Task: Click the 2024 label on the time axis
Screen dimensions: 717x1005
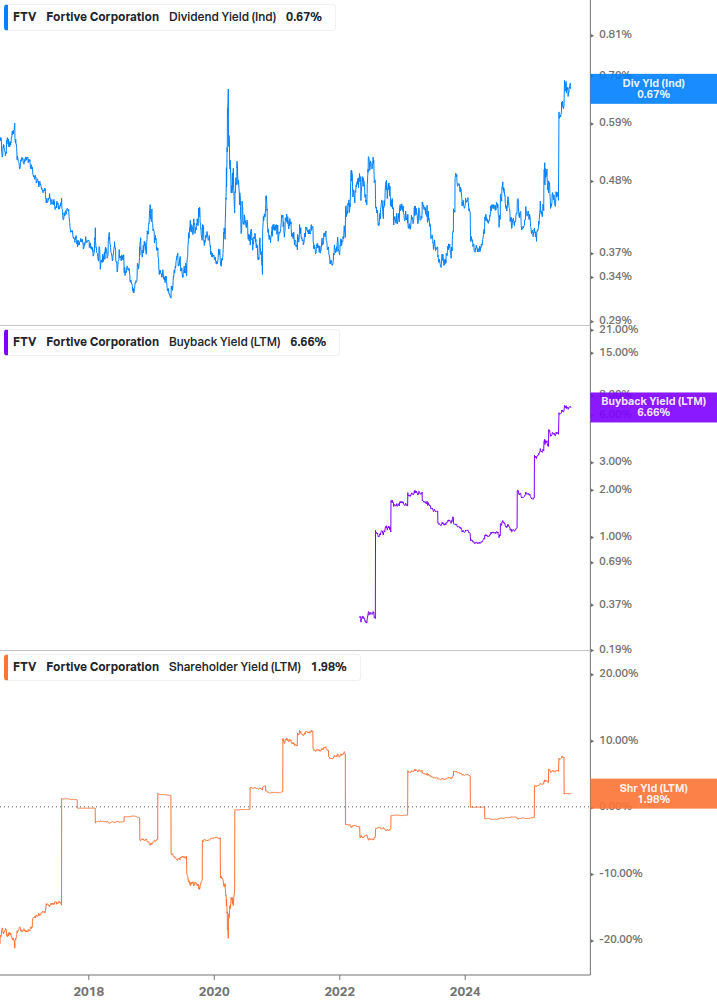Action: pos(465,992)
